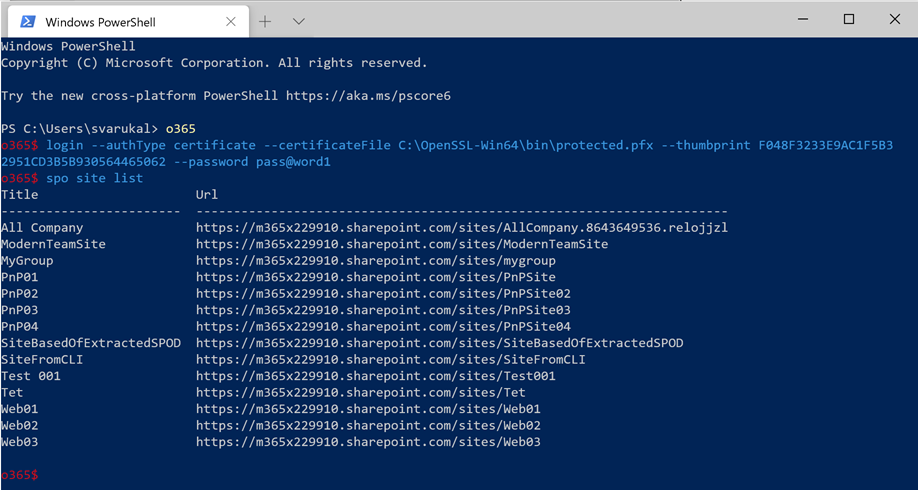Viewport: 918px width, 490px height.
Task: Click the 'Title' column header
Action: [20, 194]
